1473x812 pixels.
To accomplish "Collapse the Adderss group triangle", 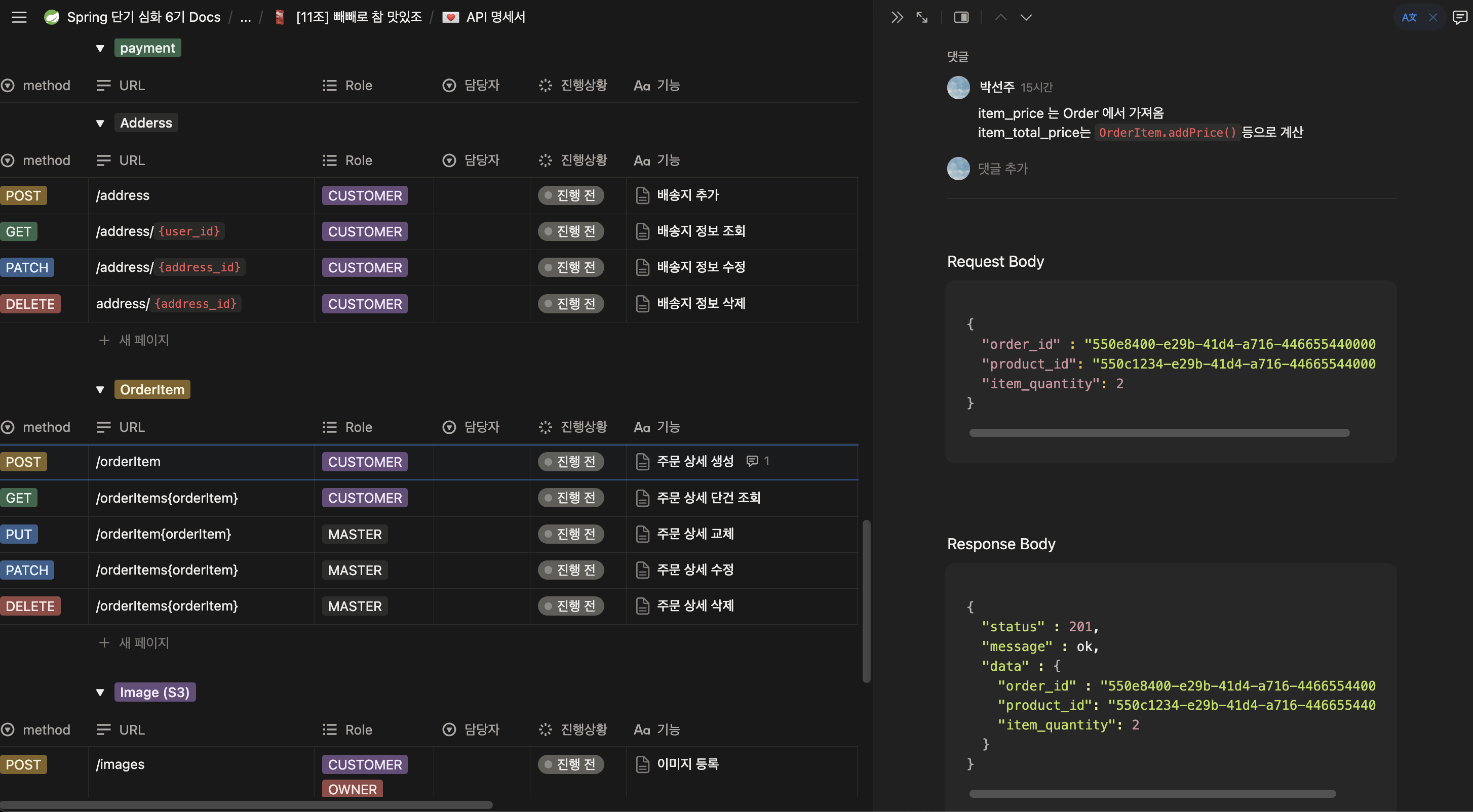I will click(100, 124).
